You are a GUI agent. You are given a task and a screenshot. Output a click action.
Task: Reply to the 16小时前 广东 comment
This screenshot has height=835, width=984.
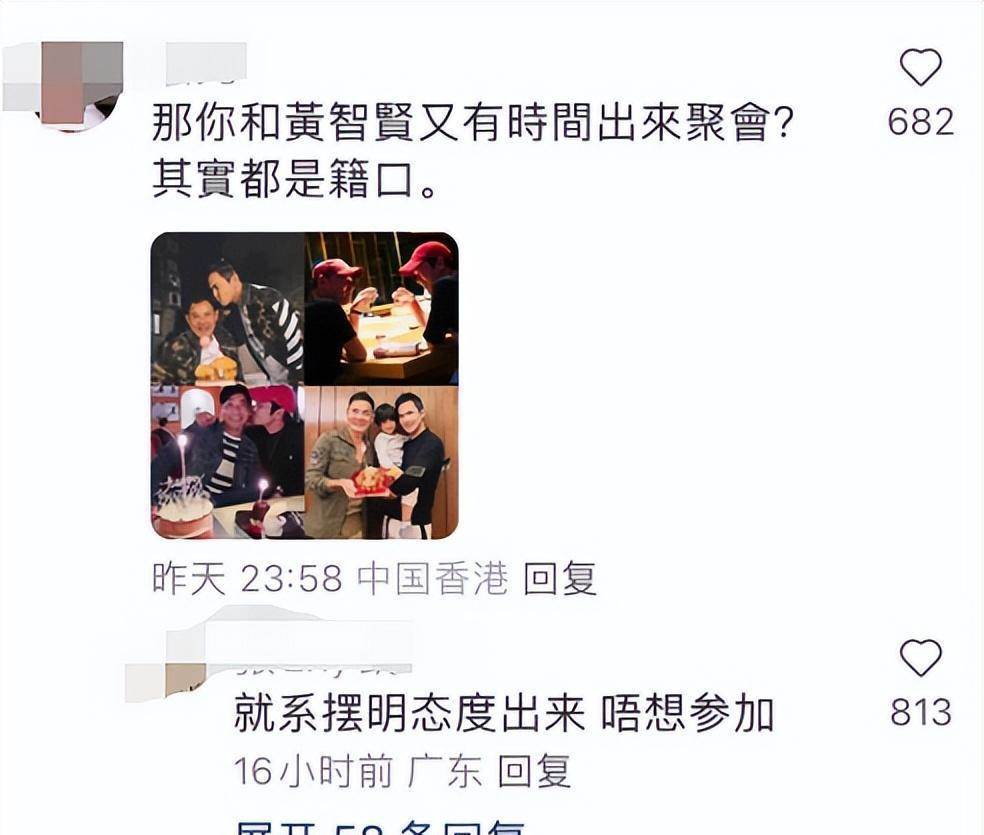[534, 771]
